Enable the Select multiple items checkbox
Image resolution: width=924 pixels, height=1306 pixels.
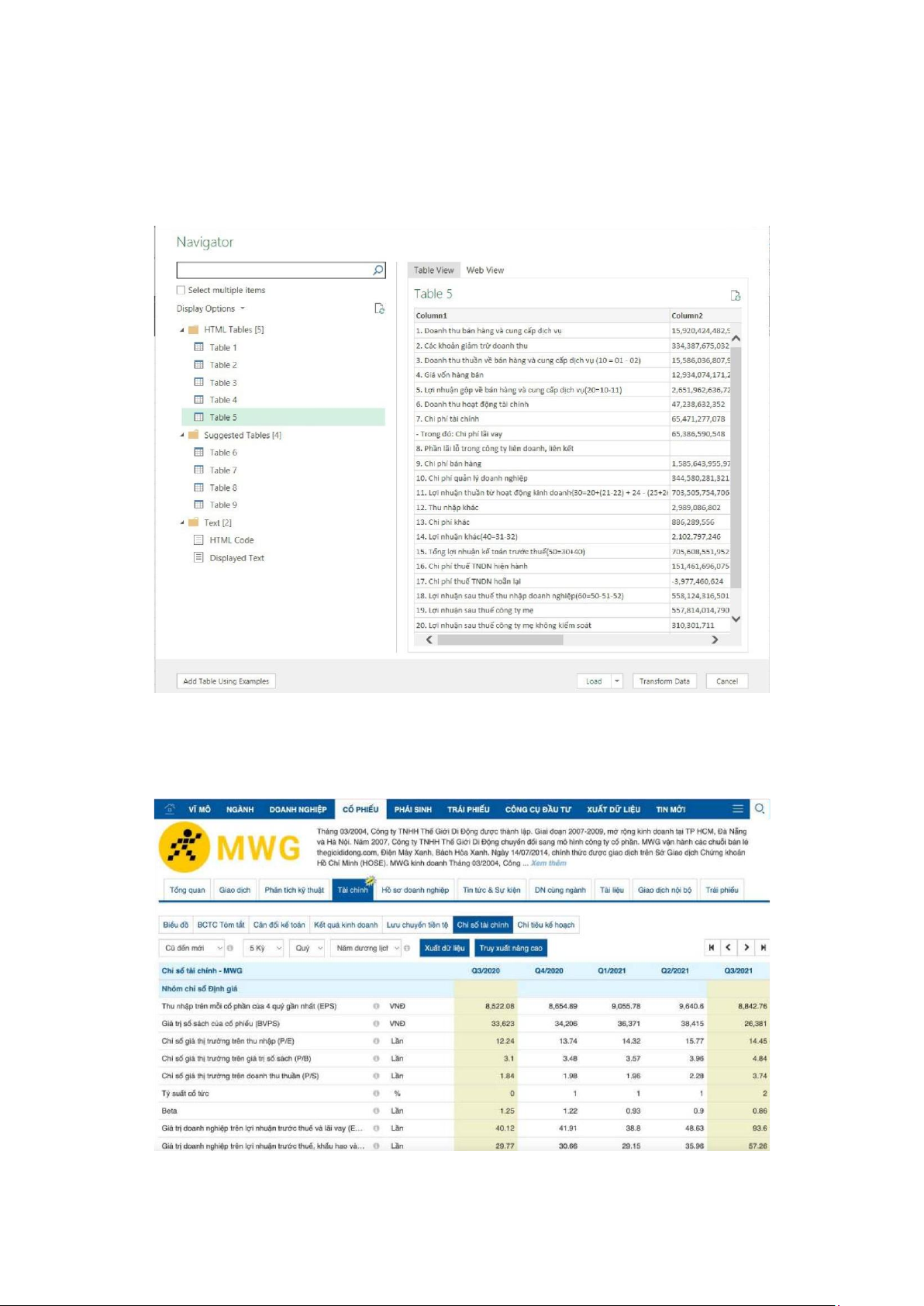[x=181, y=290]
